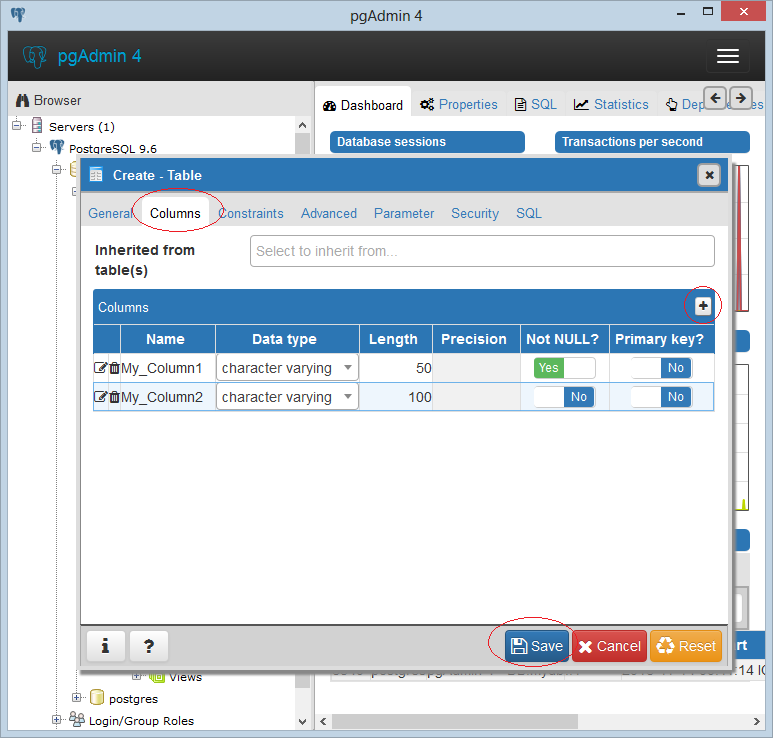Click the left arrow tab scroll button

coord(715,98)
